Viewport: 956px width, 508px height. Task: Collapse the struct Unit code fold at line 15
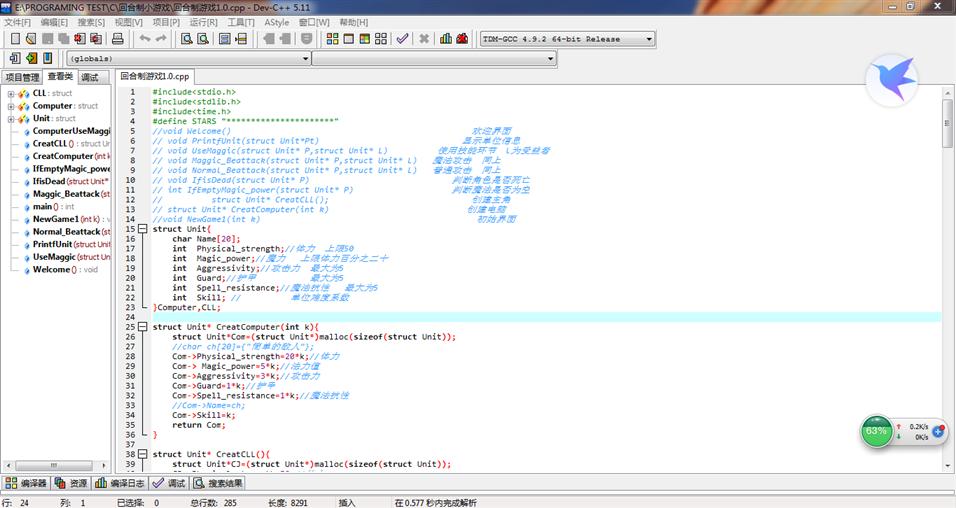click(x=142, y=229)
